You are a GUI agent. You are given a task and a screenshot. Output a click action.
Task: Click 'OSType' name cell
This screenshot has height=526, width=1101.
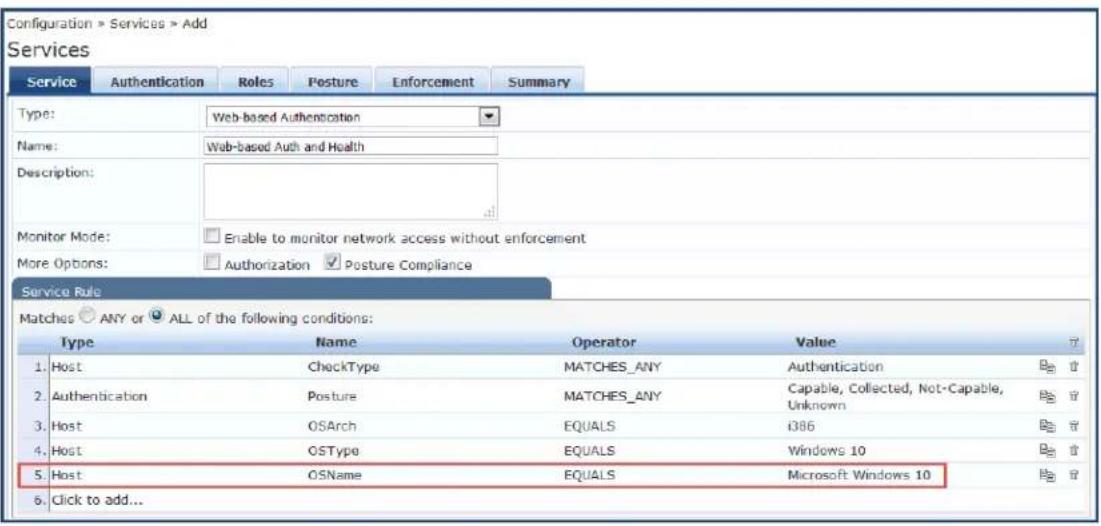(x=334, y=449)
